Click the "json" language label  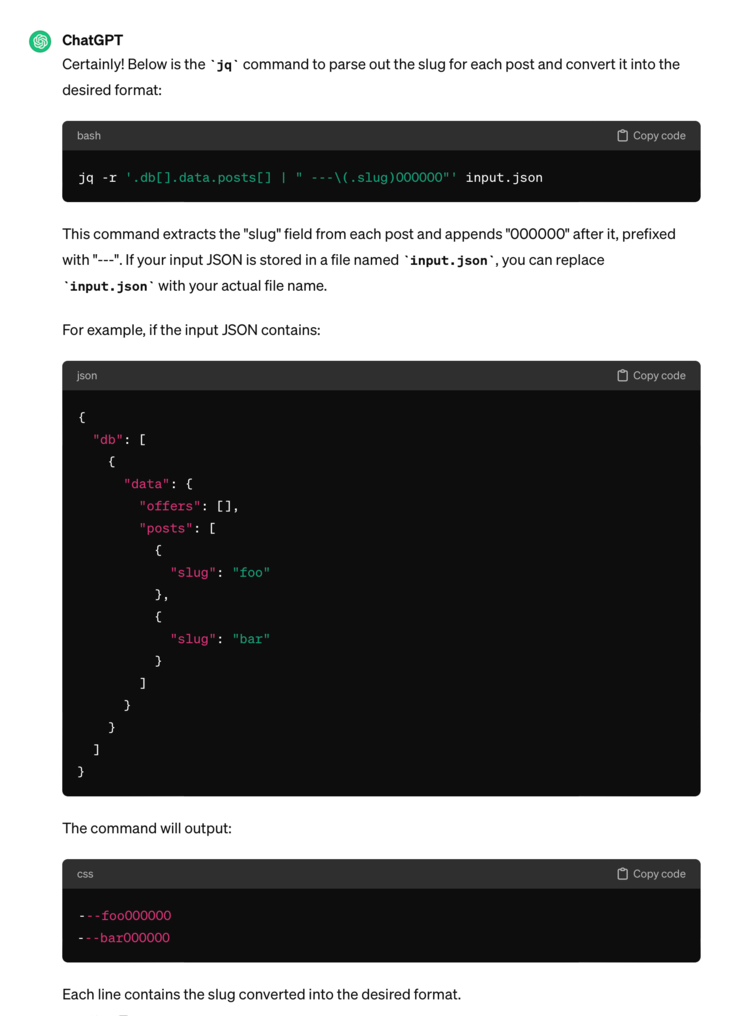point(86,375)
